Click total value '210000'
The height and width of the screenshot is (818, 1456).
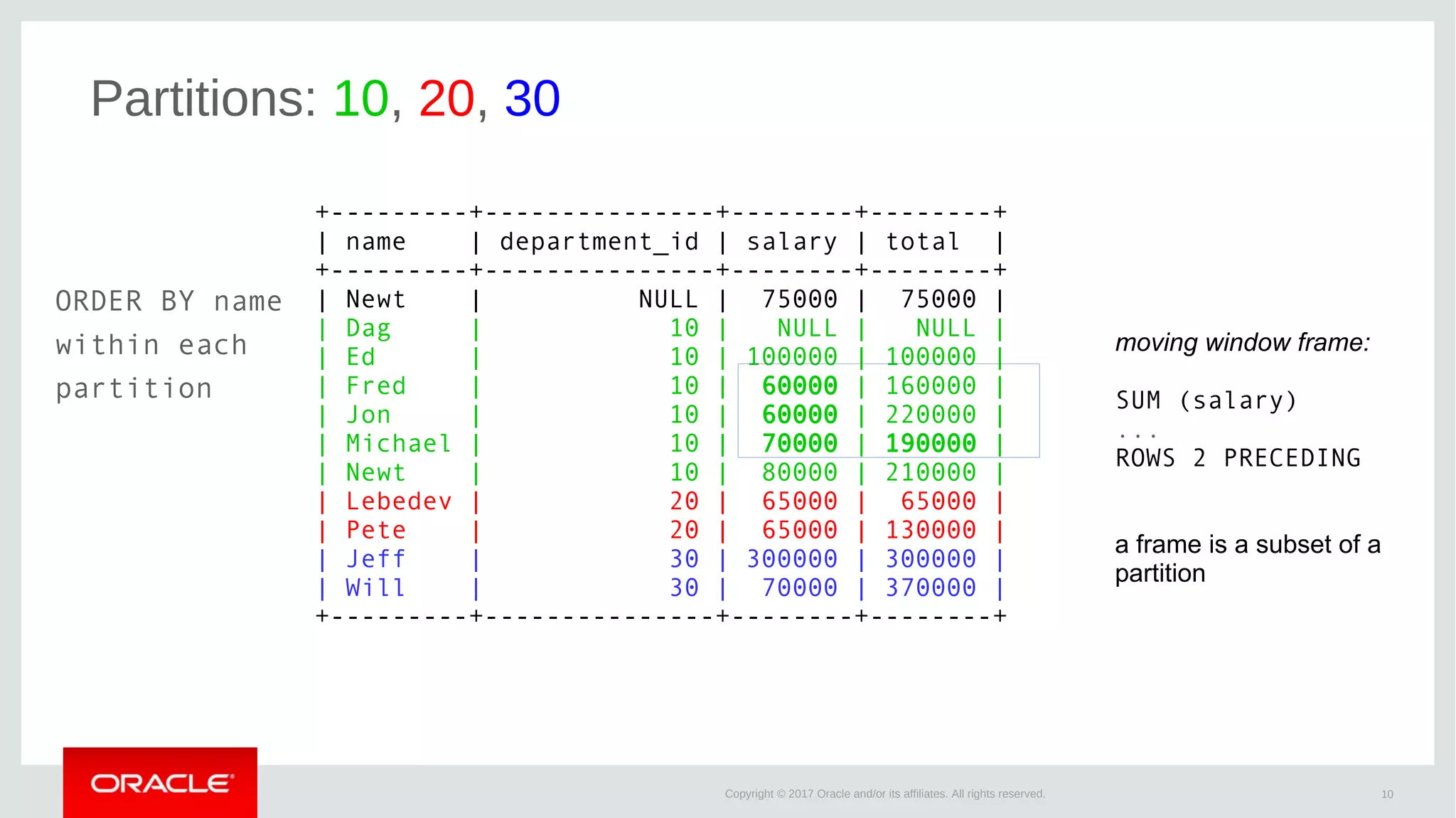point(931,472)
